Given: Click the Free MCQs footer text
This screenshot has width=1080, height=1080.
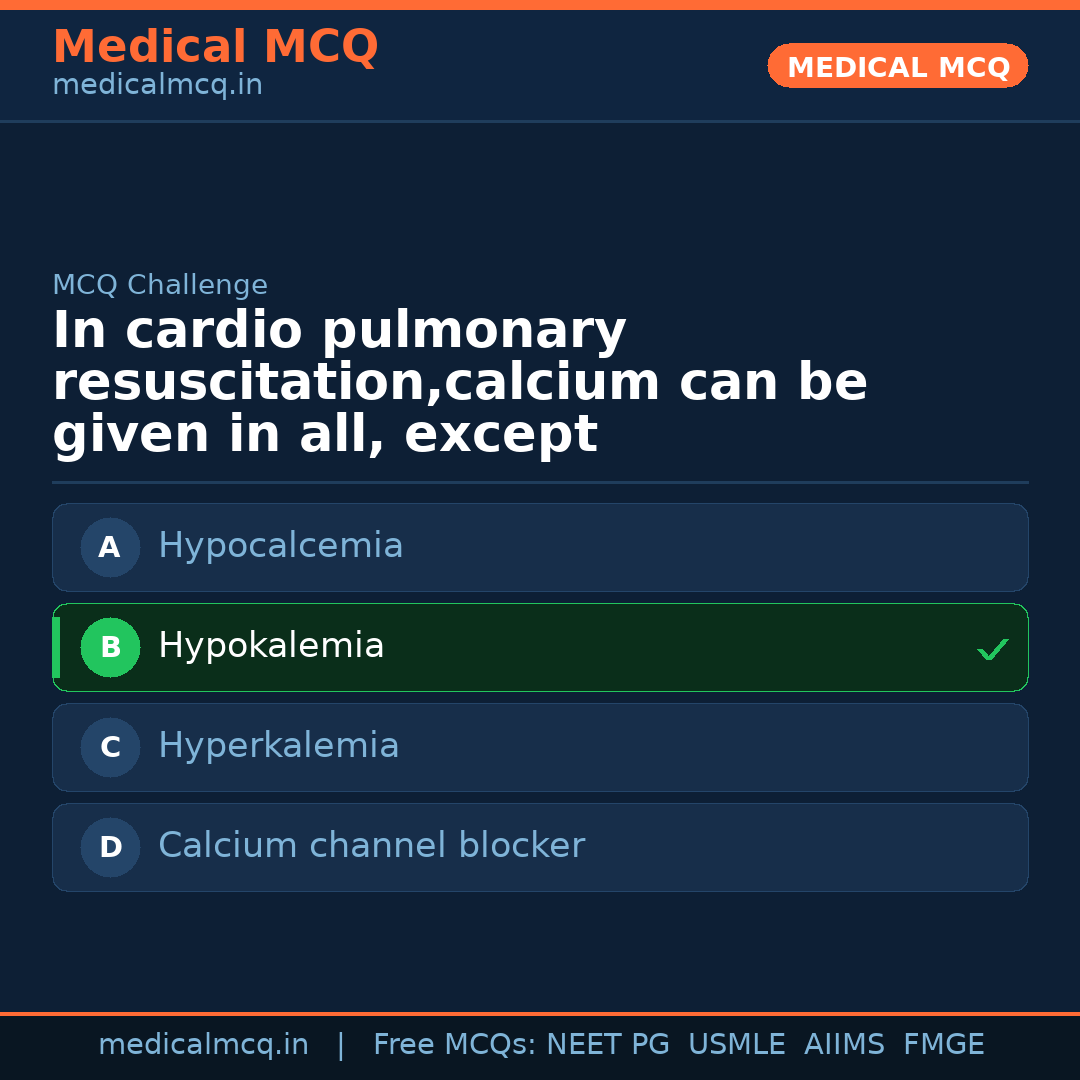Looking at the screenshot, I should [x=454, y=1045].
